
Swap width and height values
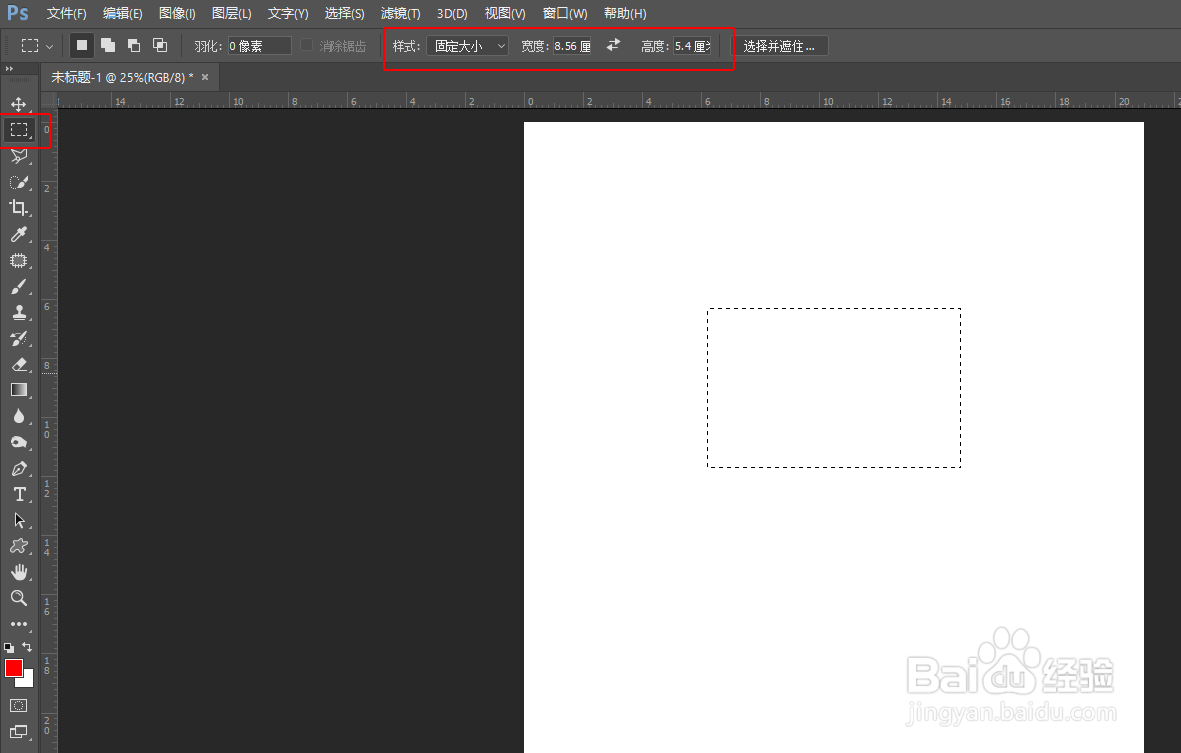point(614,45)
